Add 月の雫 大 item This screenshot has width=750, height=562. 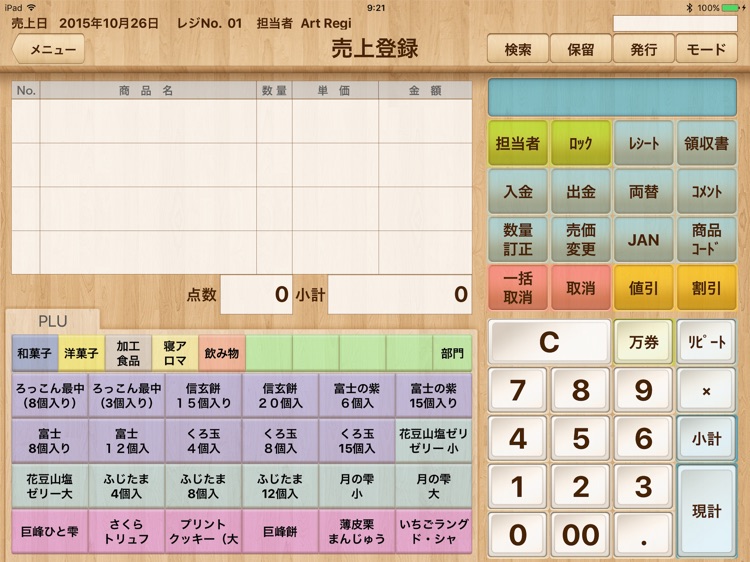[433, 486]
